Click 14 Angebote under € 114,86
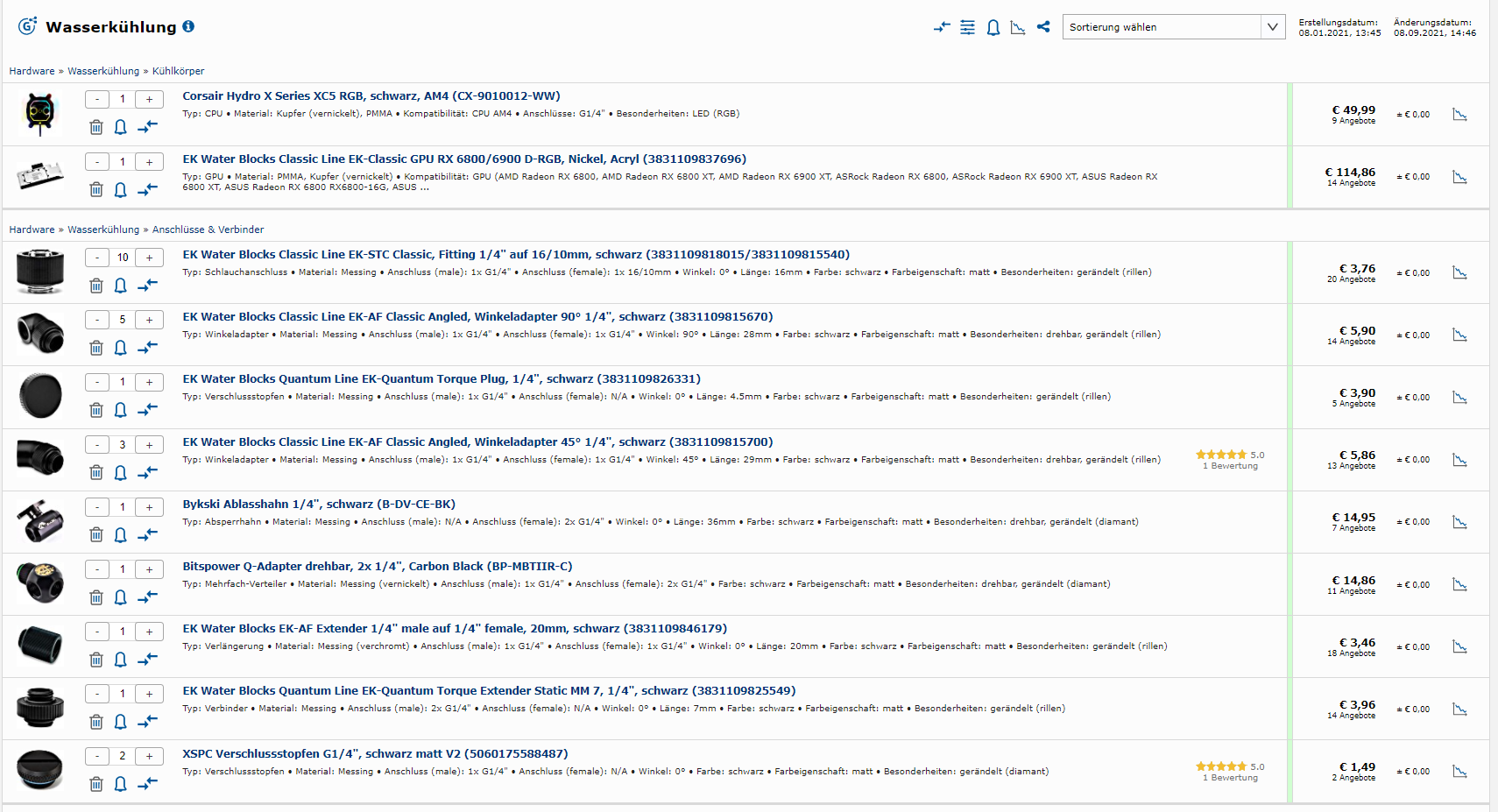The width and height of the screenshot is (1498, 812). [x=1351, y=183]
